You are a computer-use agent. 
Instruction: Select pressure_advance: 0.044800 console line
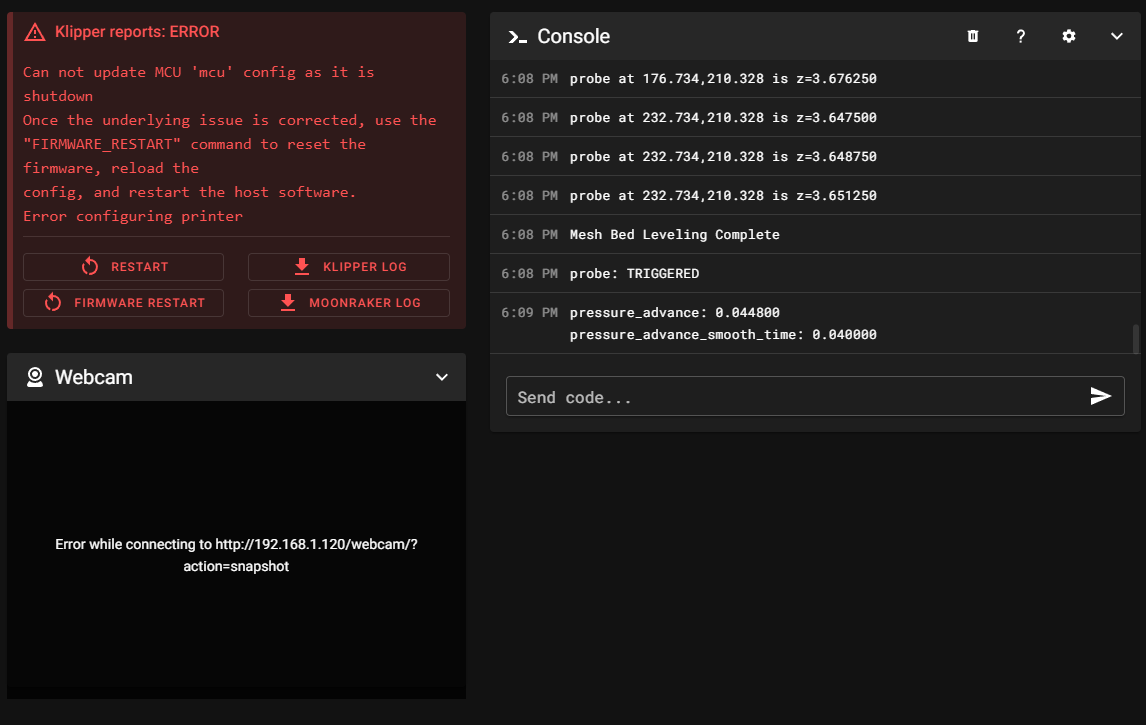(675, 312)
